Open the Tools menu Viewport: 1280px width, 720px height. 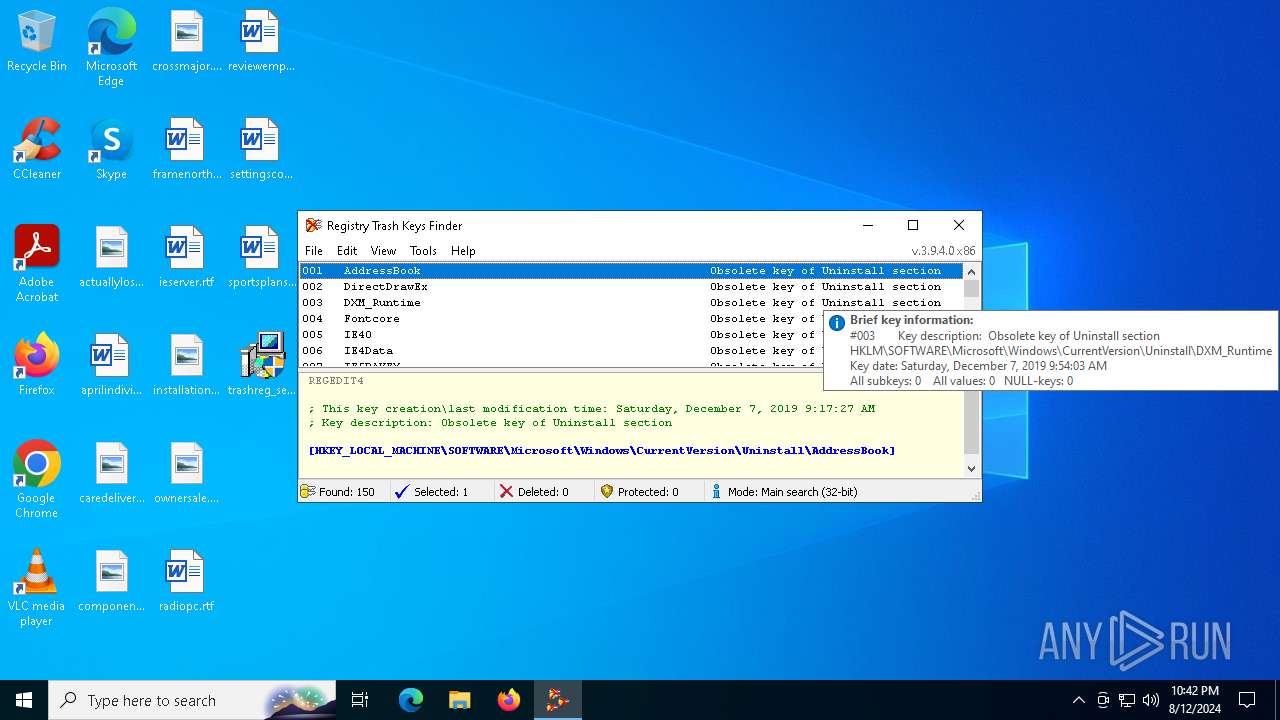(x=423, y=251)
